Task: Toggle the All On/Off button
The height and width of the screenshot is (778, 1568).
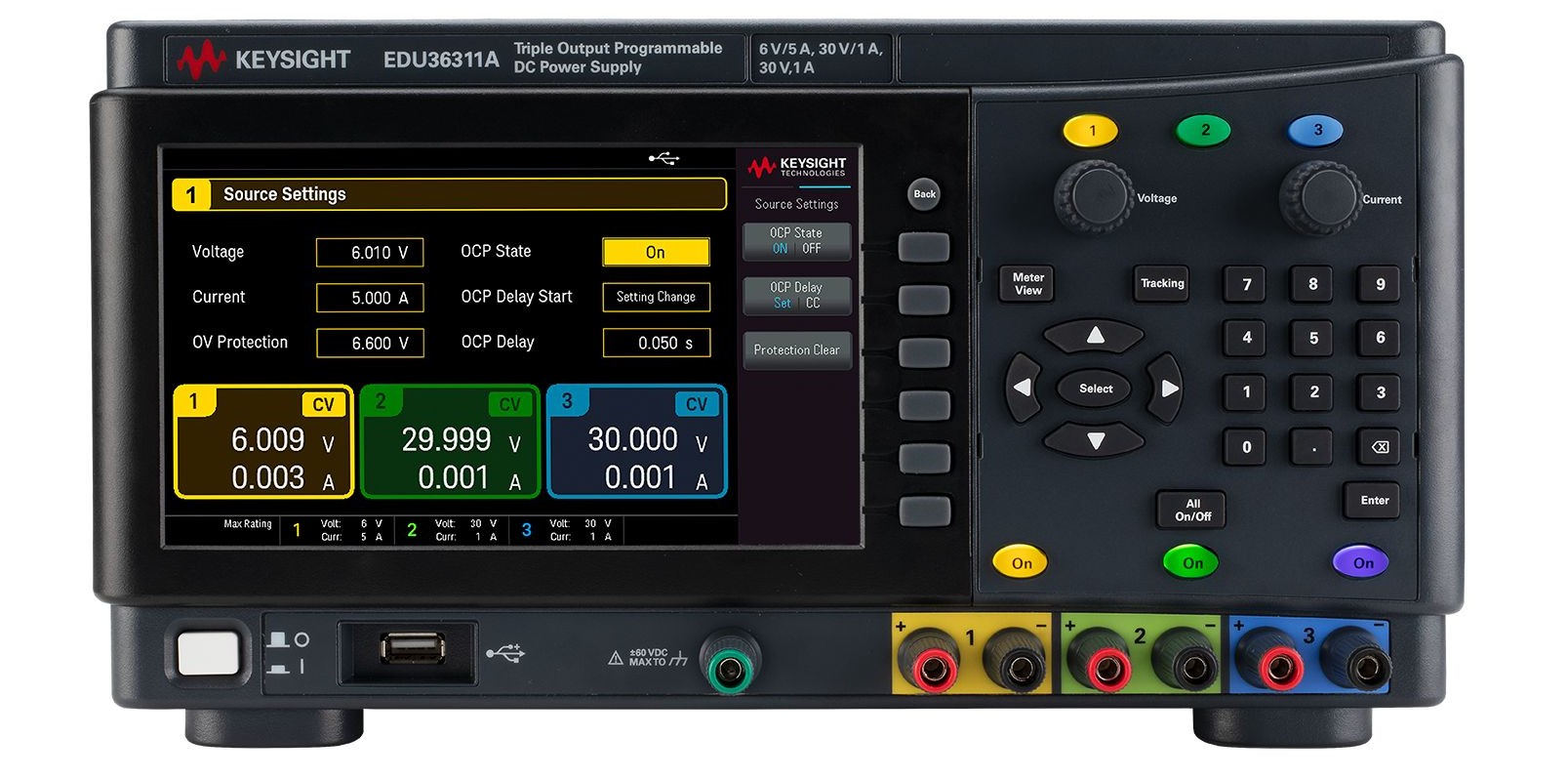Action: (x=1191, y=510)
